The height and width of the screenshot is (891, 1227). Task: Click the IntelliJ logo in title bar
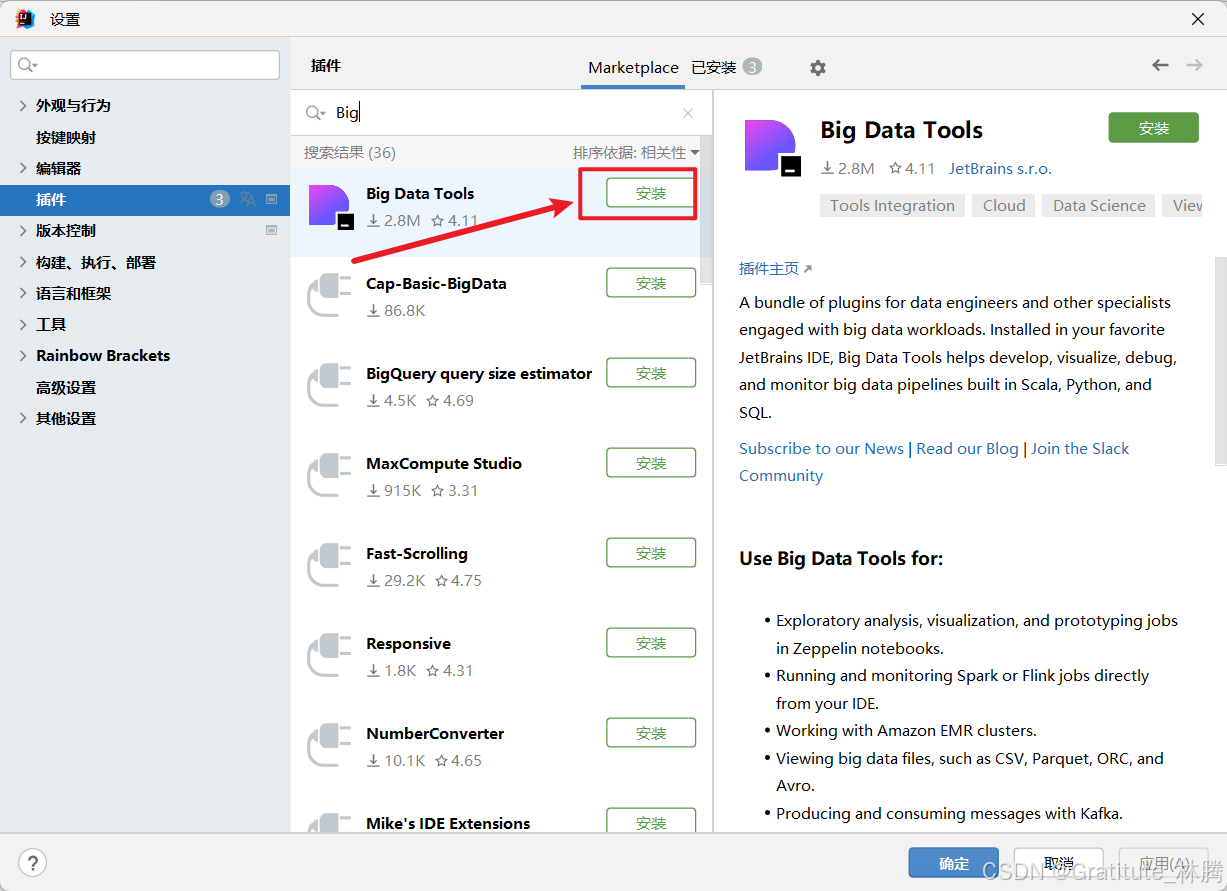26,19
